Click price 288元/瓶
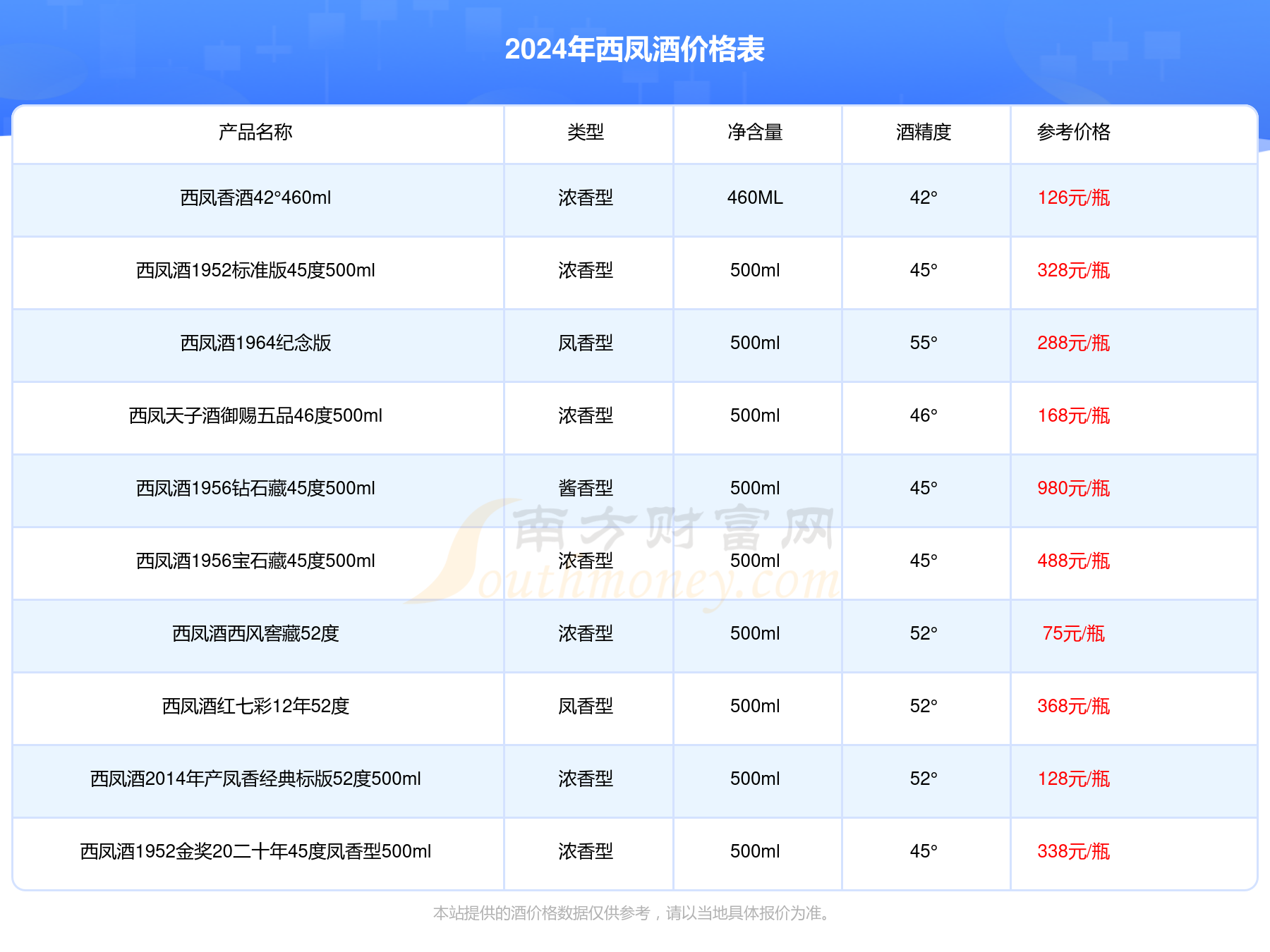 1073,343
